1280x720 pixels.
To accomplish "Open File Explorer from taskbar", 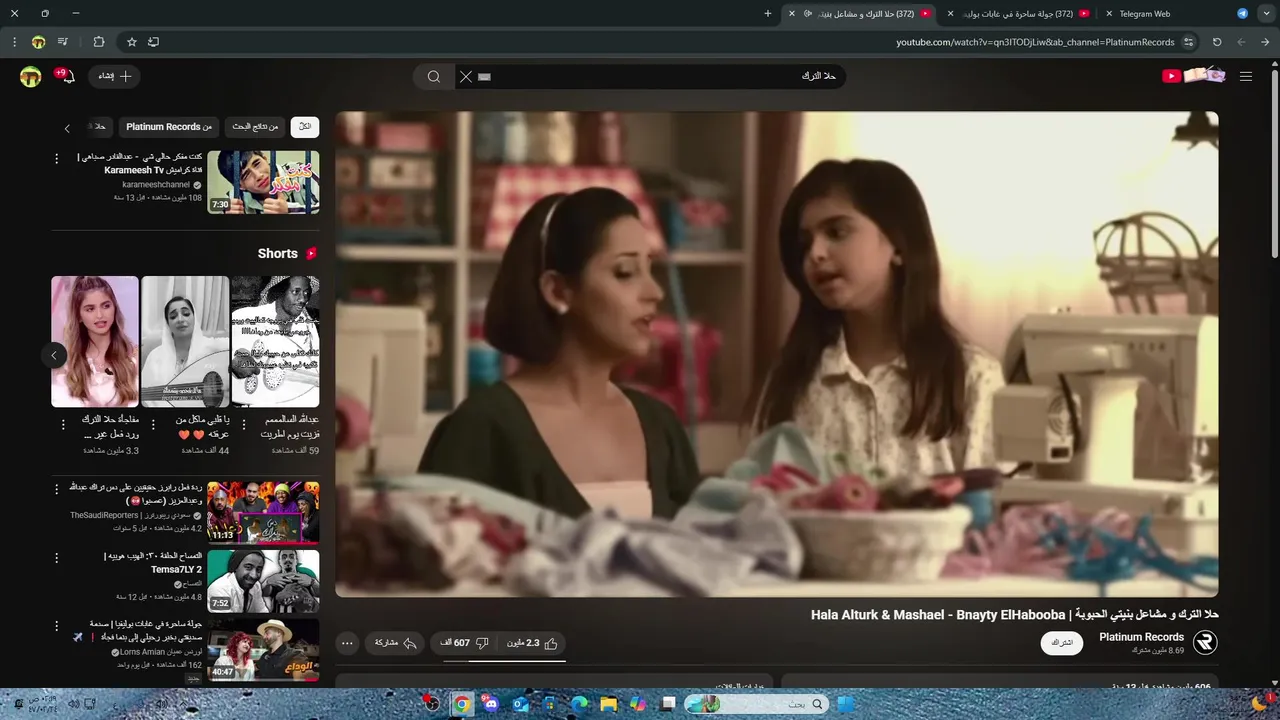I will 608,704.
